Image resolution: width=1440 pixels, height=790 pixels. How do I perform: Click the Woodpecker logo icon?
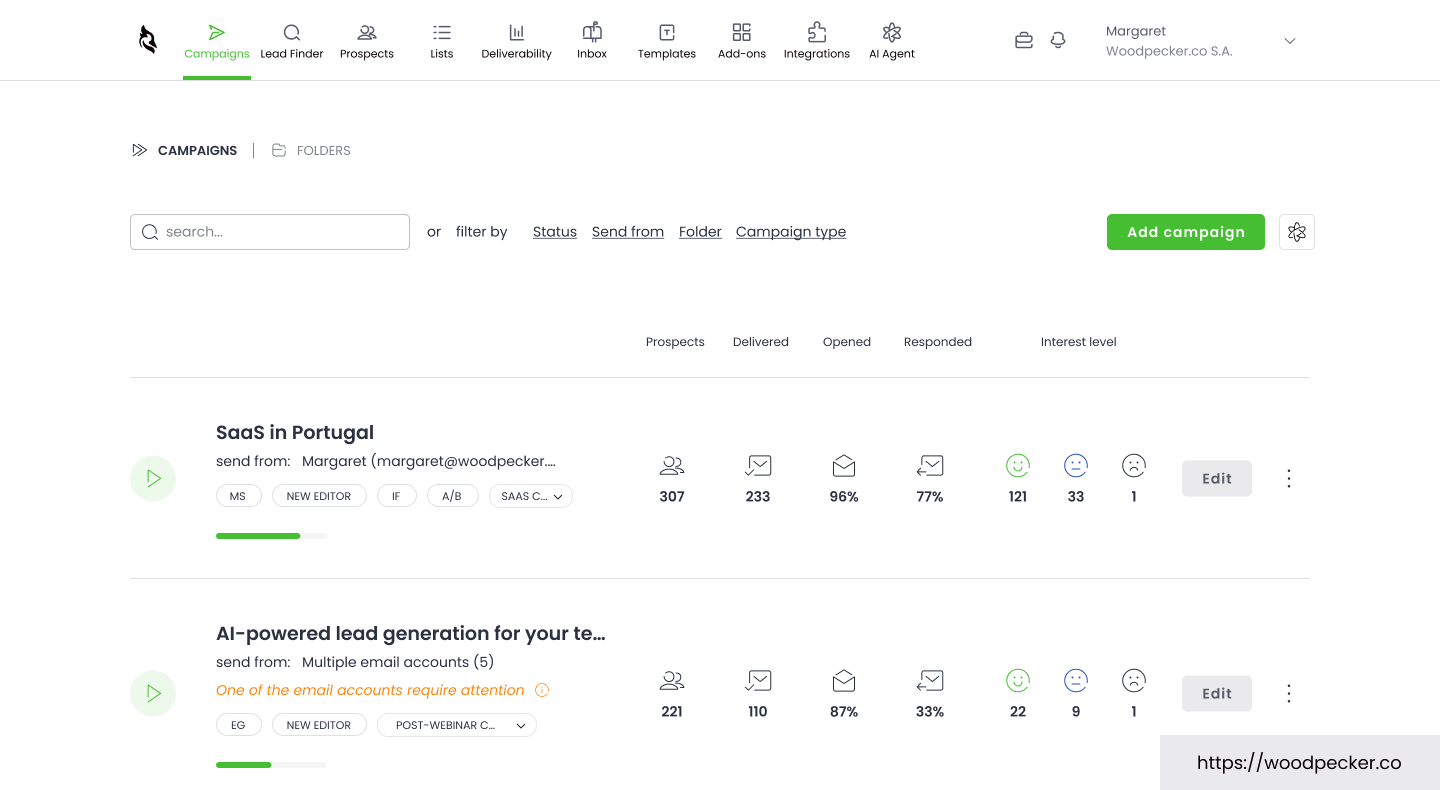coord(148,40)
